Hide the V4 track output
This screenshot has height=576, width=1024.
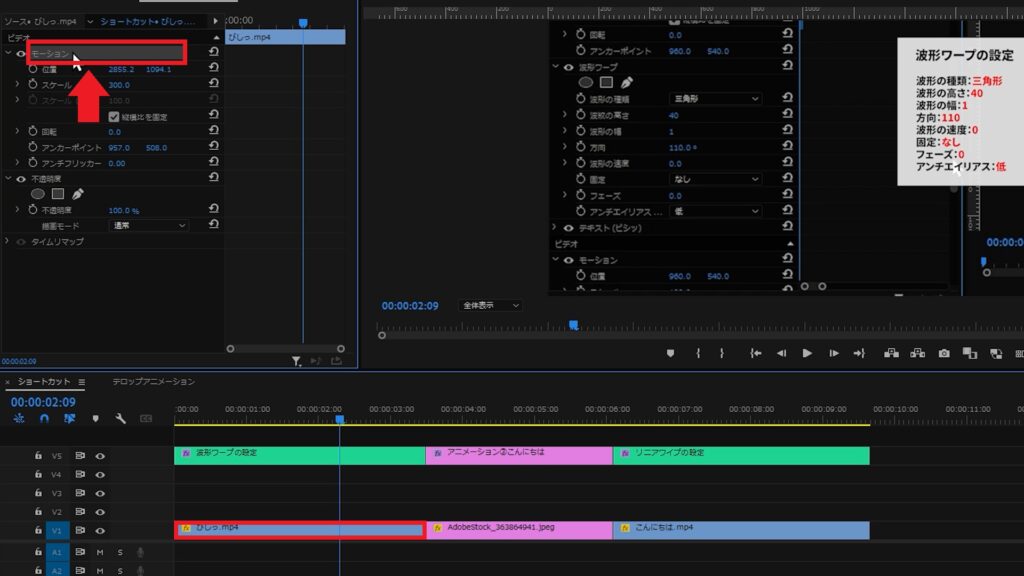pos(100,475)
